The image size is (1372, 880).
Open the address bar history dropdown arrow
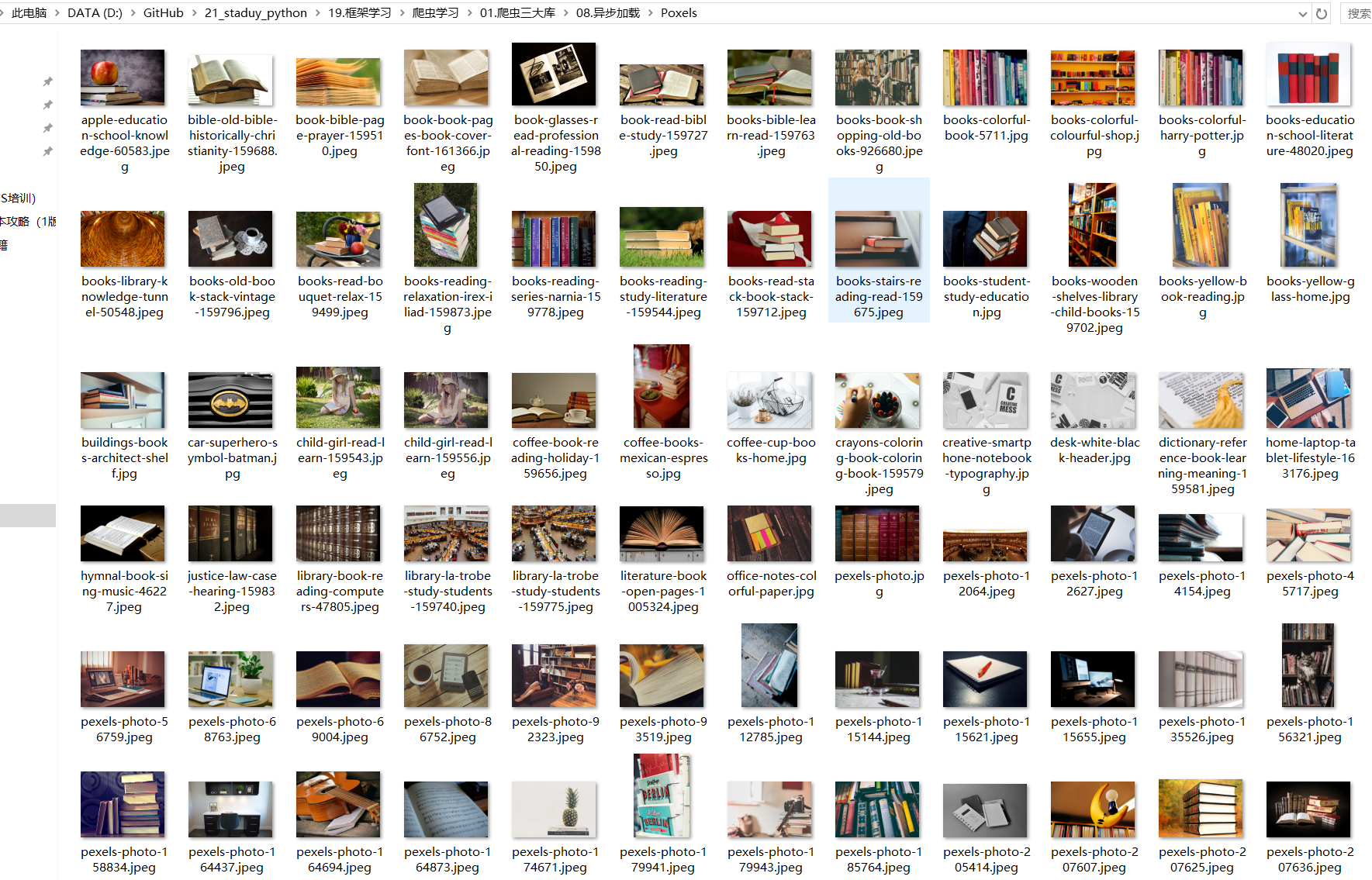coord(1302,13)
